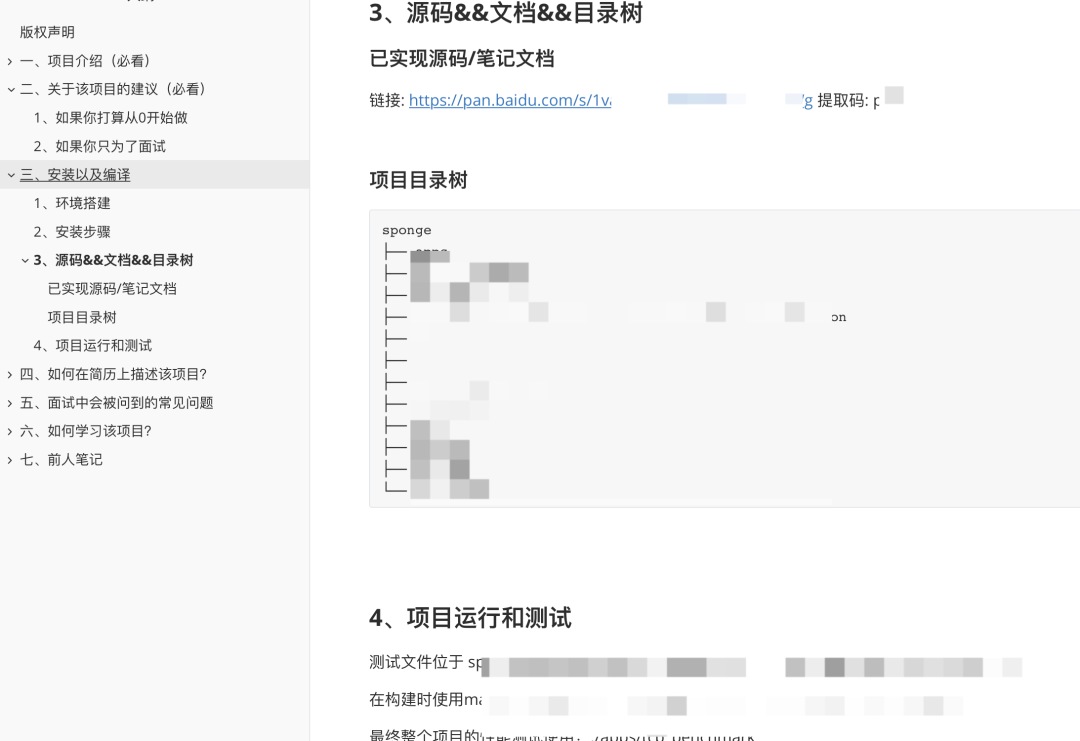
Task: Click the 三、安装以及编译 outline title
Action: pyautogui.click(x=75, y=175)
